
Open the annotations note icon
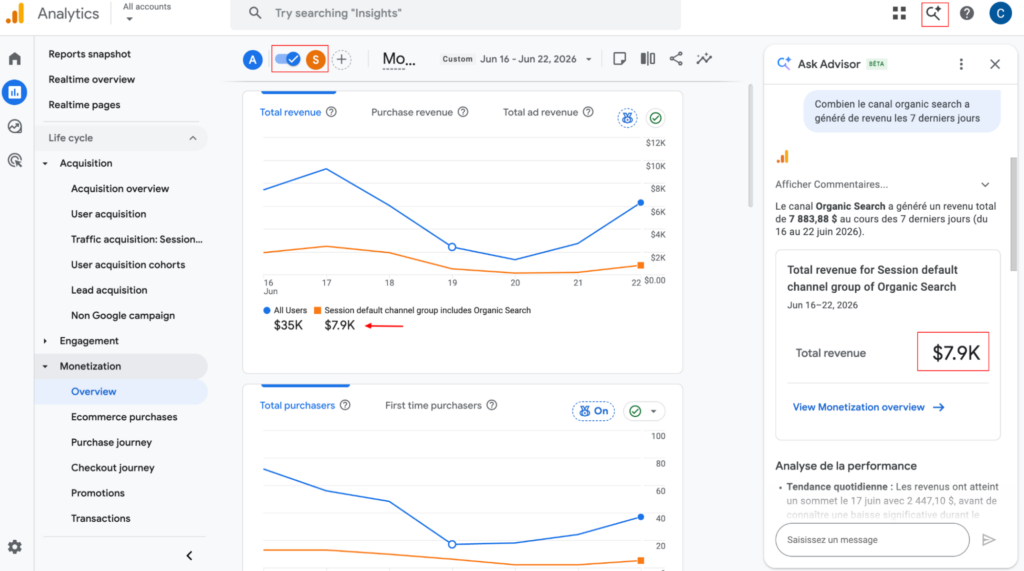pos(619,59)
